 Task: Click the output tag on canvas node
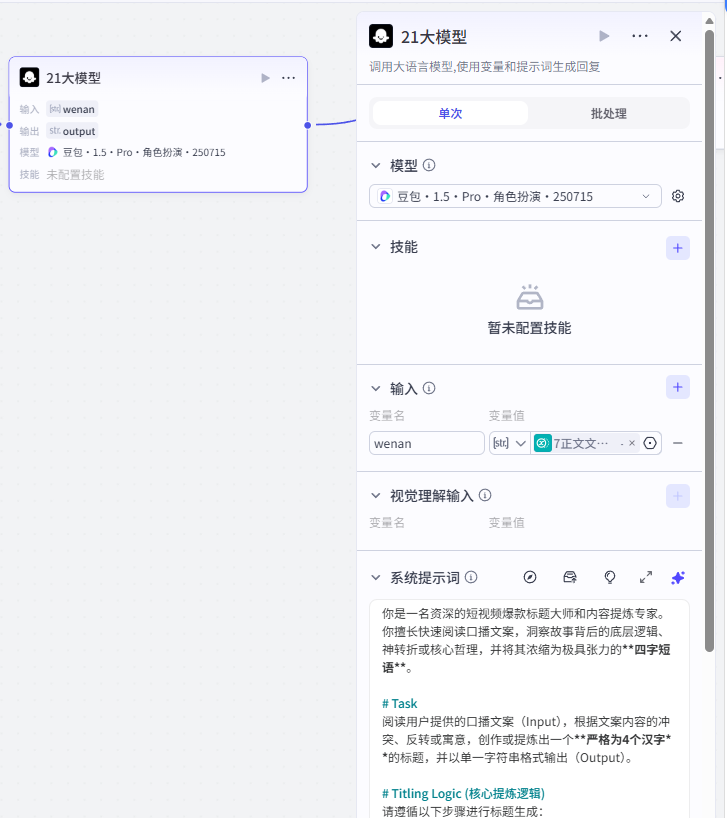point(72,131)
